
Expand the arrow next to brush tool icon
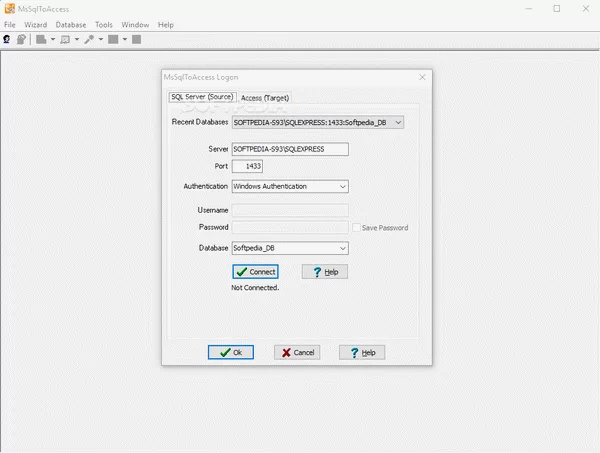pos(101,39)
